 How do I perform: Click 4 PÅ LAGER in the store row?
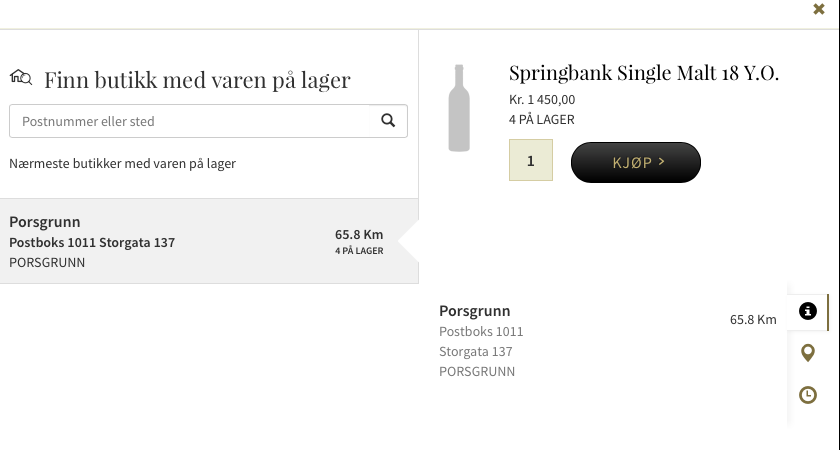(x=359, y=251)
